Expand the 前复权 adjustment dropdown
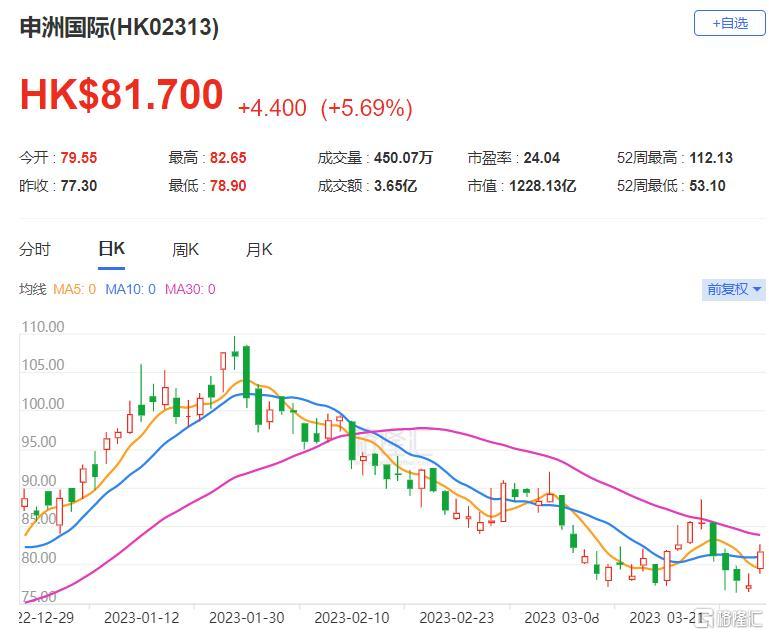769x635 pixels. pos(734,289)
